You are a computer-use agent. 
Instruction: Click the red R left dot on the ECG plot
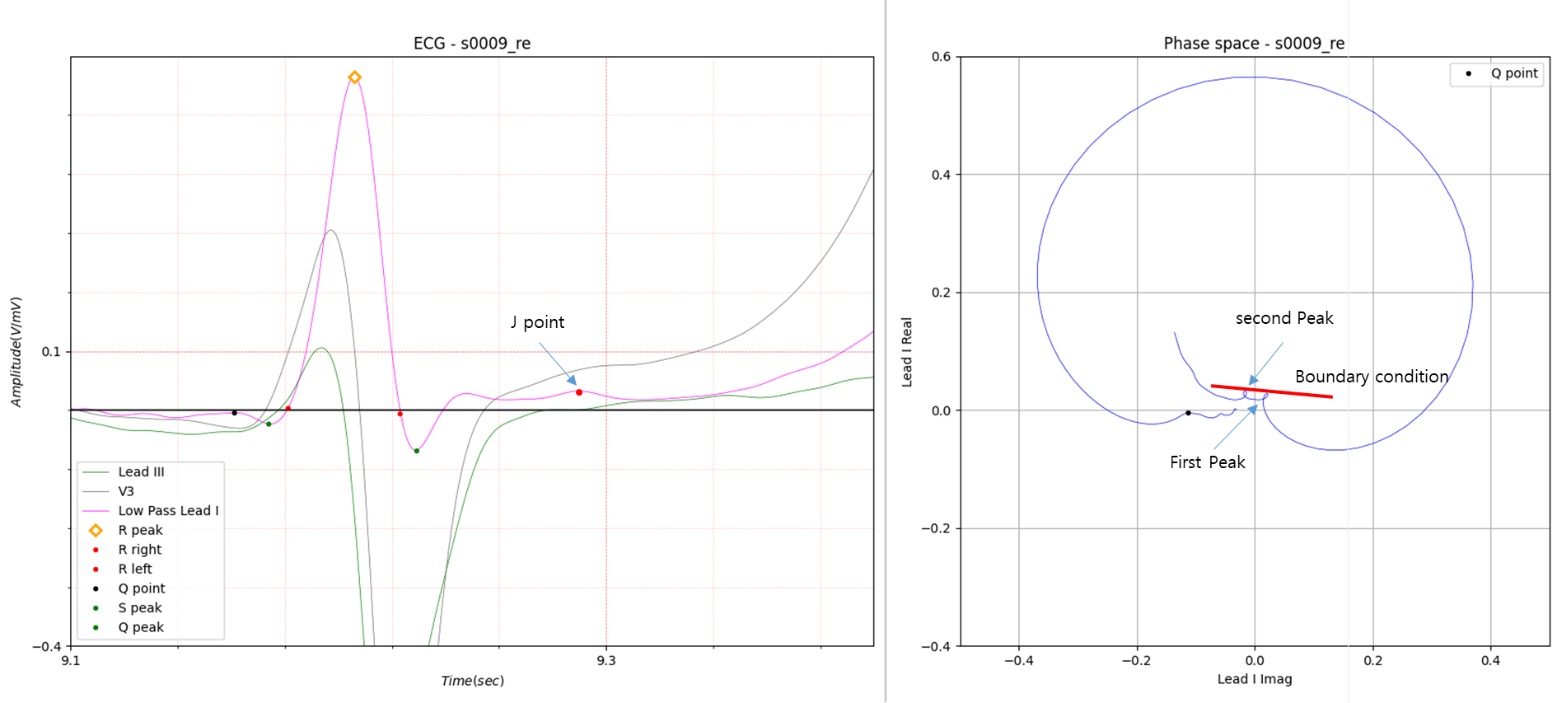click(288, 408)
